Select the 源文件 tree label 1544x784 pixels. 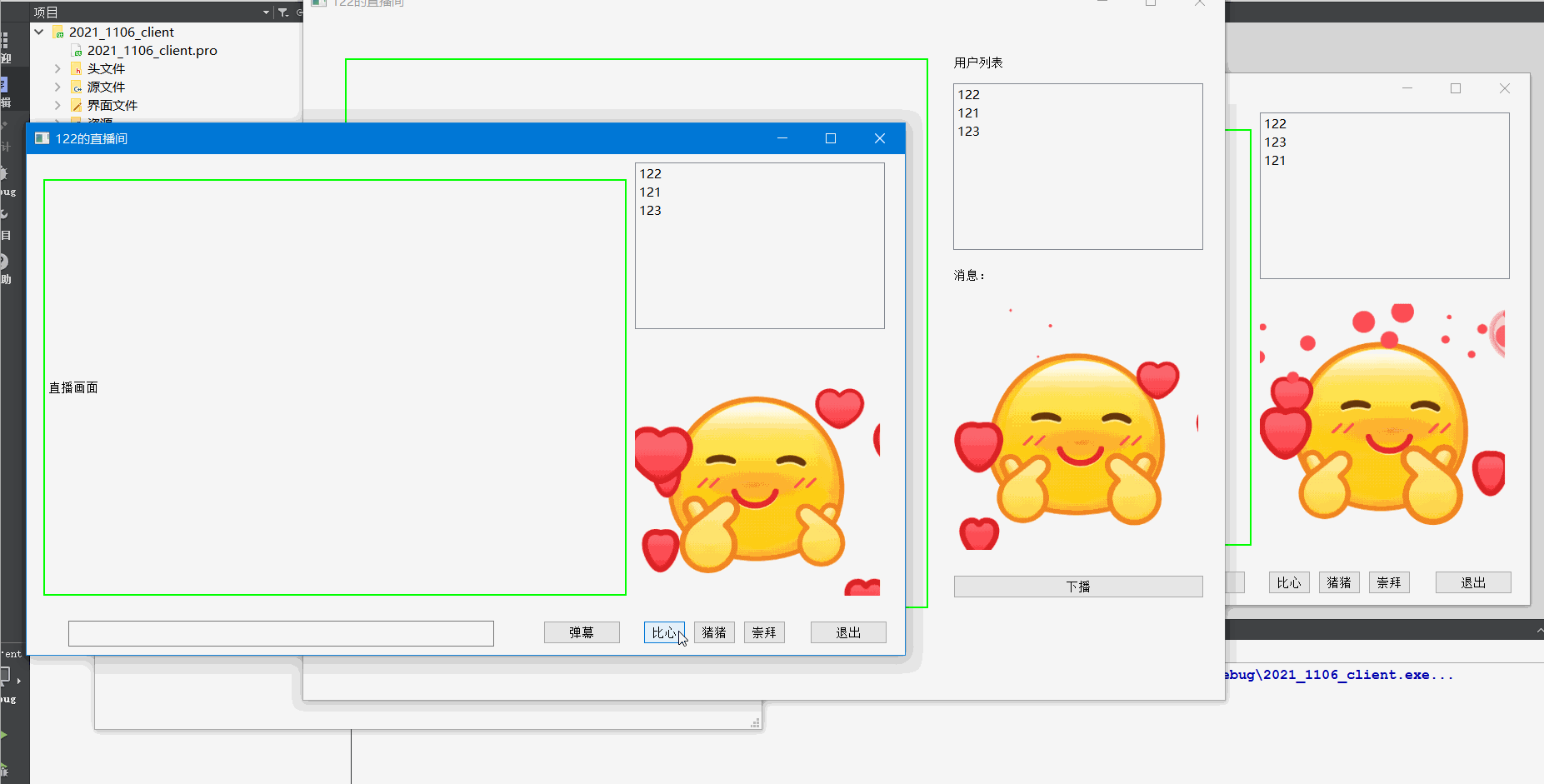(x=106, y=87)
